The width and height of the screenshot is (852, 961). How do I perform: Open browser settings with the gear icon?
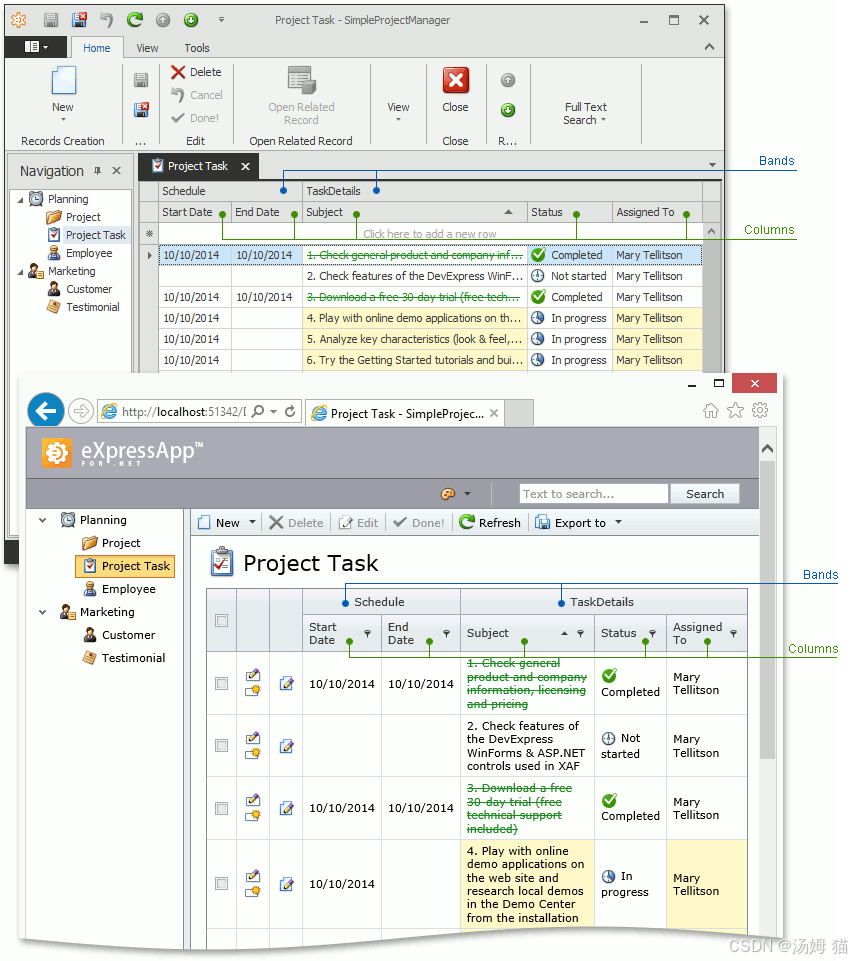click(760, 410)
